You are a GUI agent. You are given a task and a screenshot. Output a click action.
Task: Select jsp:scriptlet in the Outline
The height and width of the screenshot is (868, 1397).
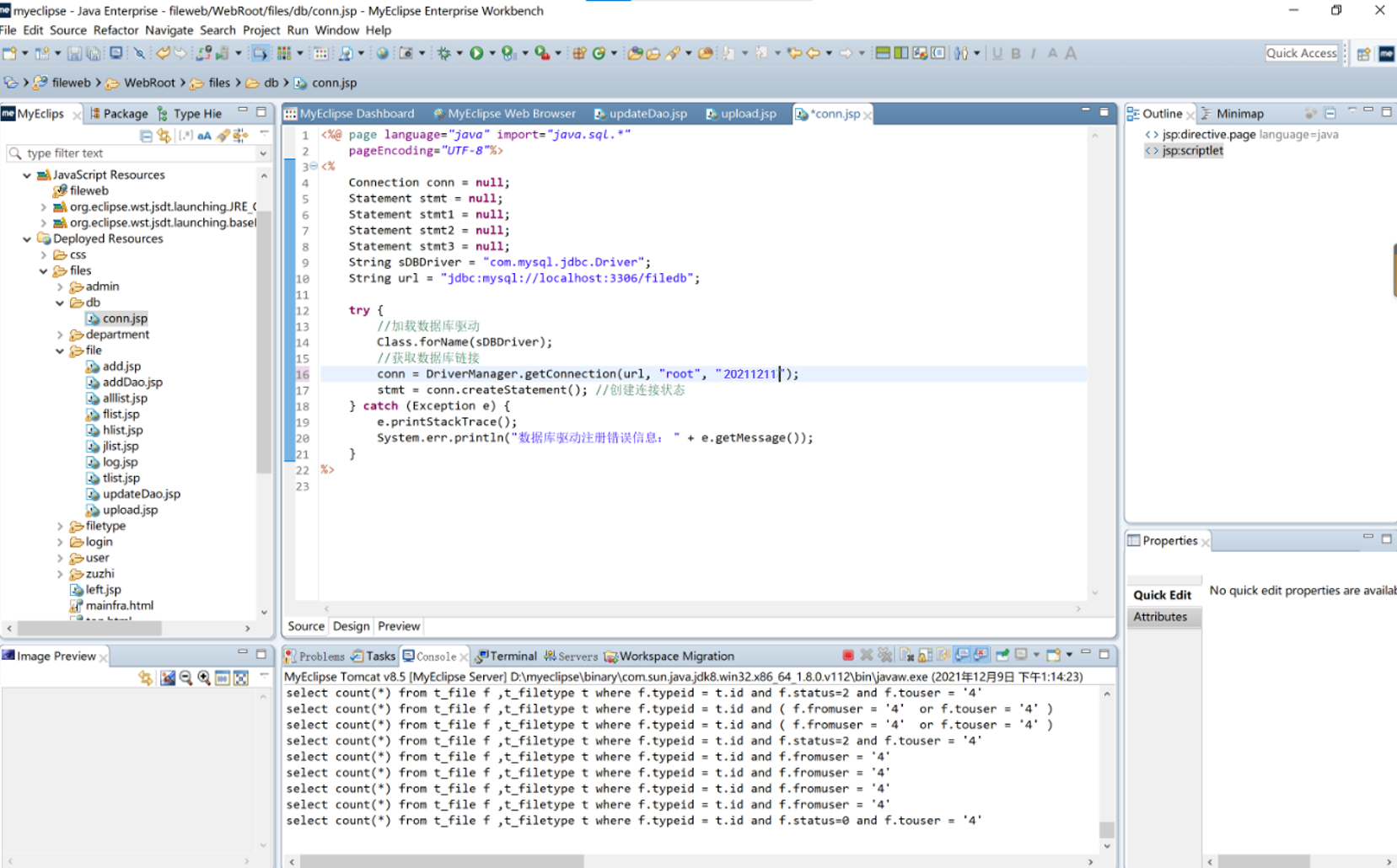1184,151
